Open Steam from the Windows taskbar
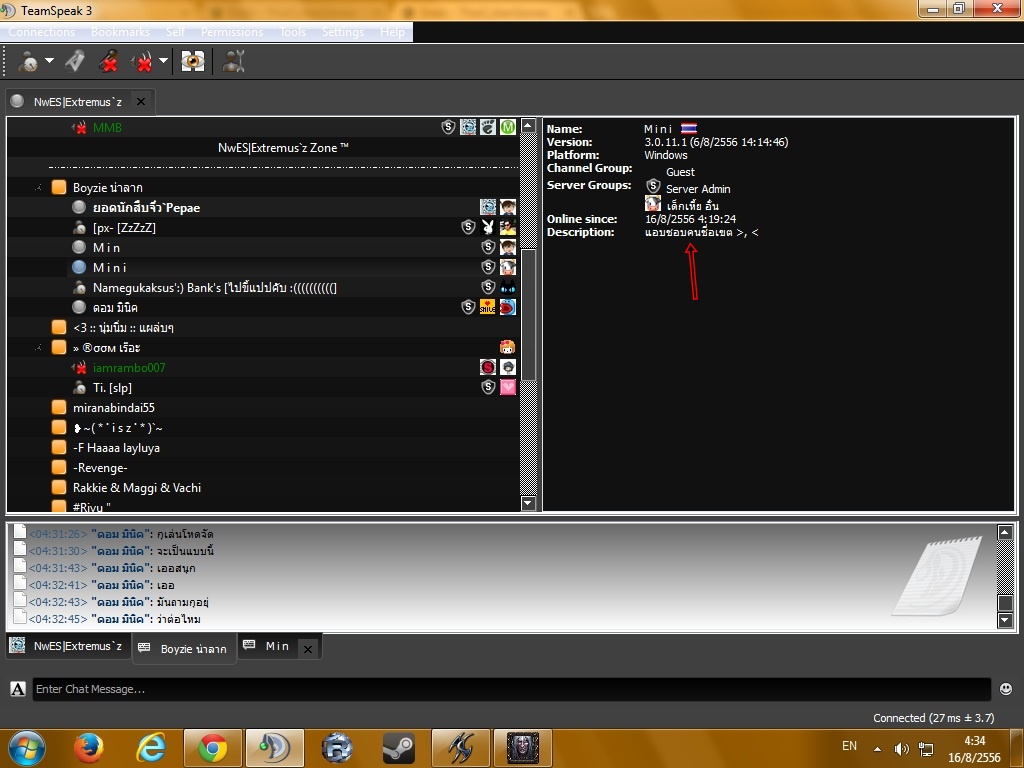The image size is (1024, 768). tap(398, 748)
